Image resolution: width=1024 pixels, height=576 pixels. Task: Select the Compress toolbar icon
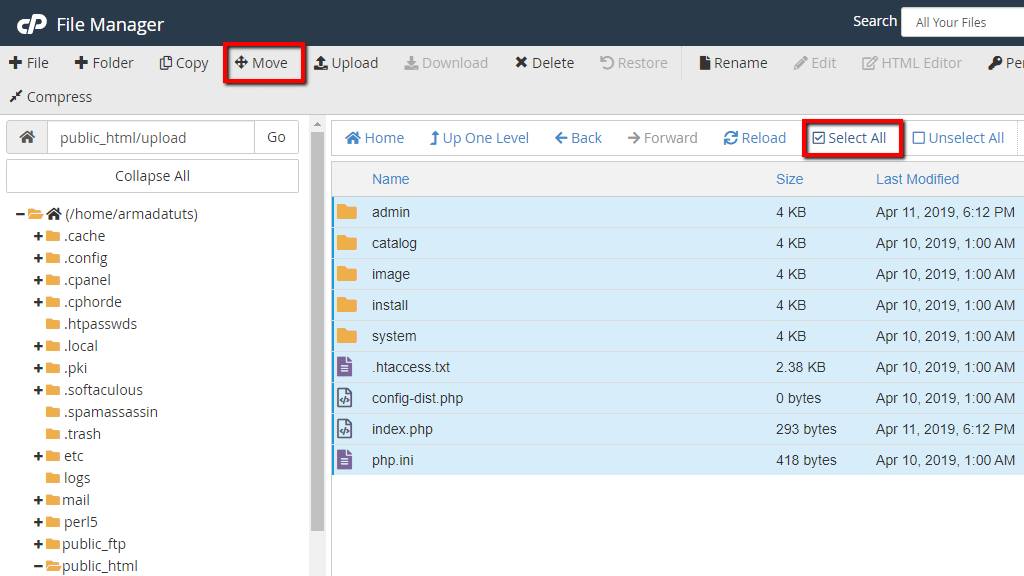(50, 96)
